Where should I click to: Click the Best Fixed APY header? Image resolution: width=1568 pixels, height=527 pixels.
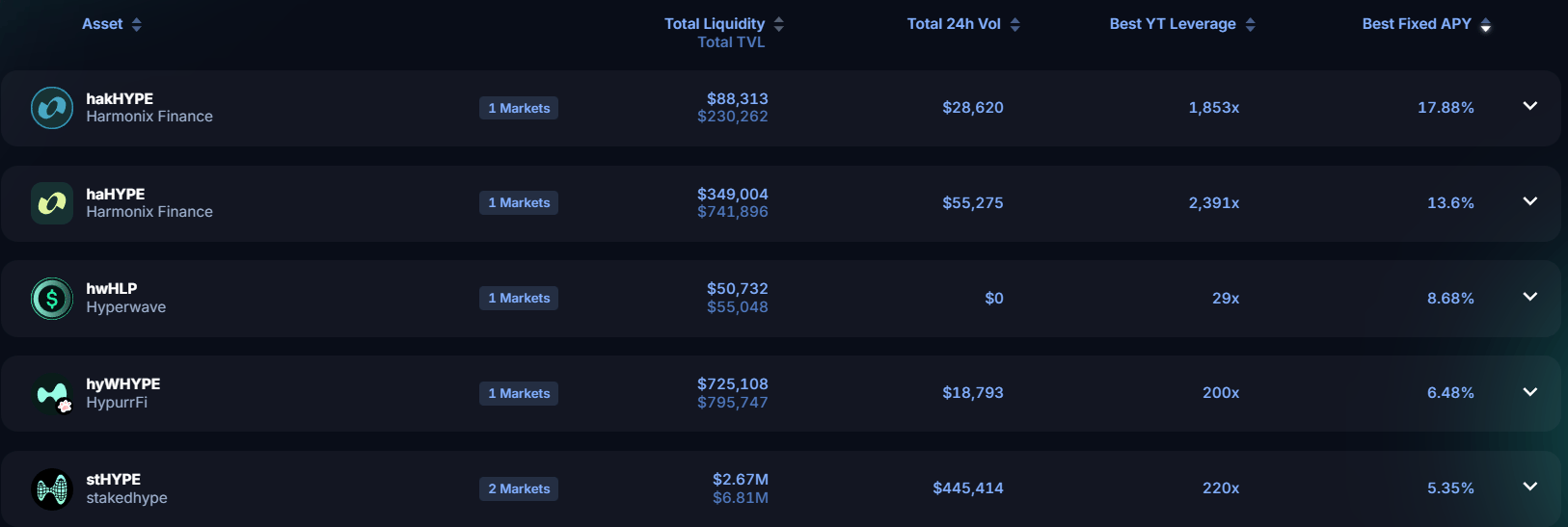click(x=1416, y=24)
